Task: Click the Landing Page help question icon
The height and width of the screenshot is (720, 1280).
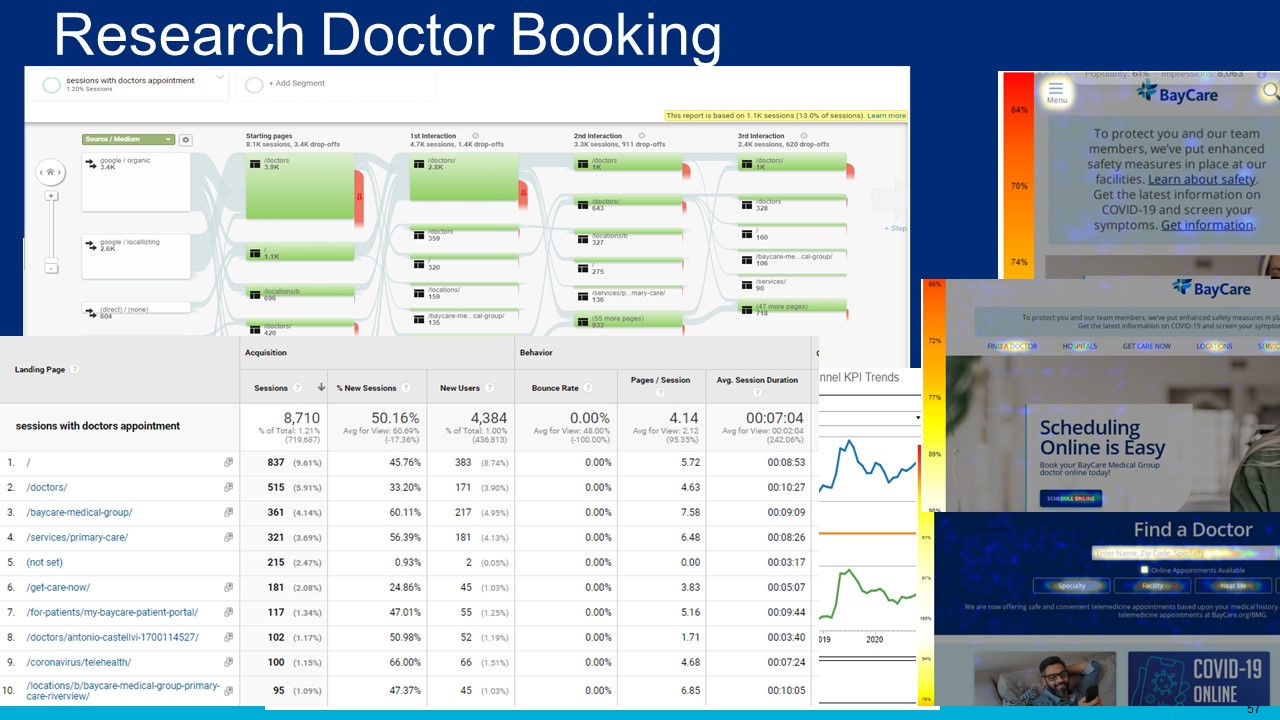Action: (x=75, y=370)
